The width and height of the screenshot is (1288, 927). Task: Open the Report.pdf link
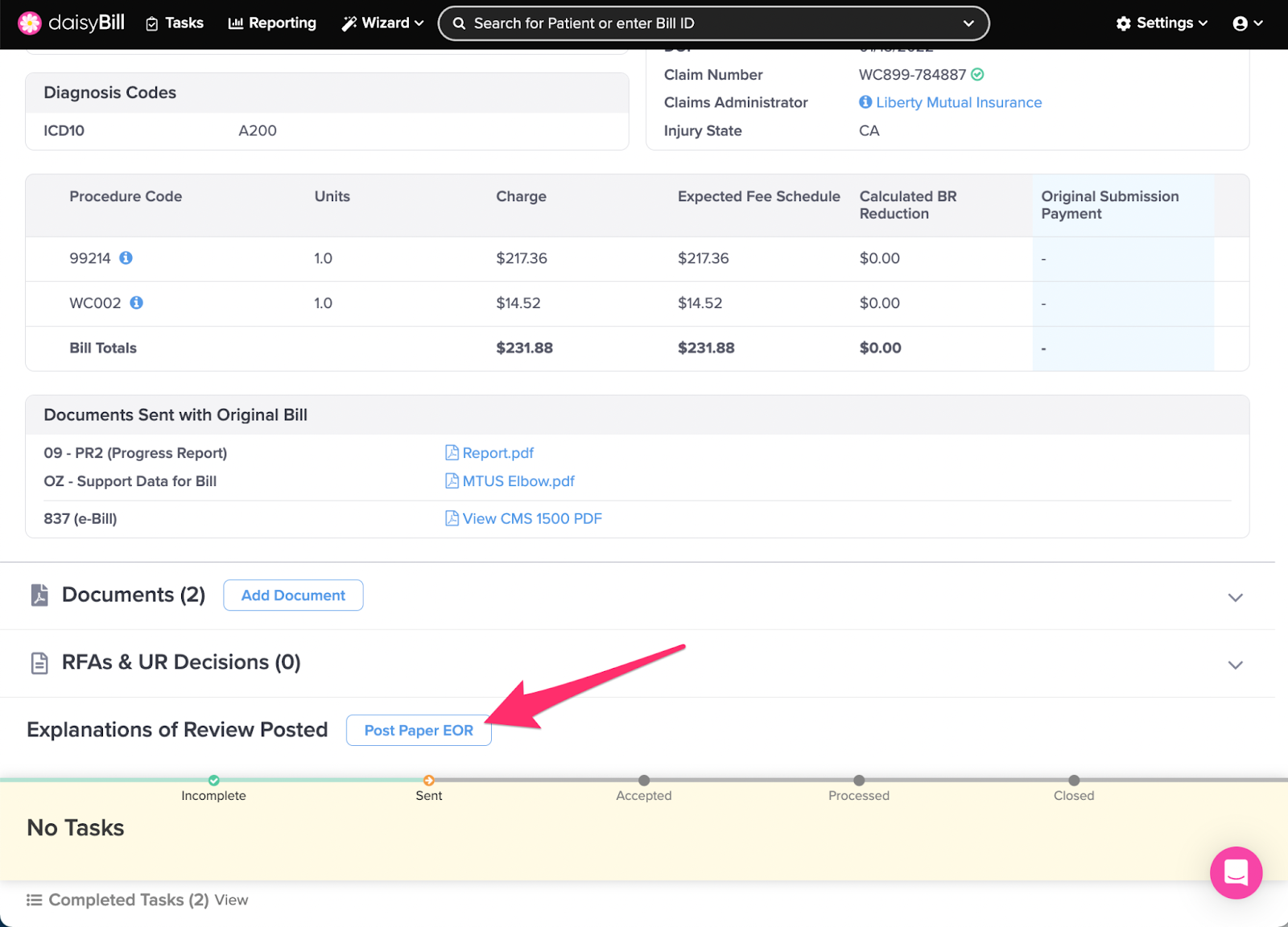coord(497,453)
